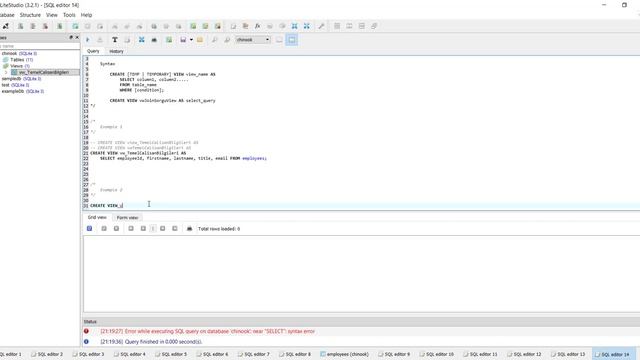640x360 pixels.
Task: Switch to SQL editor 1 tab
Action: pyautogui.click(x=11, y=354)
